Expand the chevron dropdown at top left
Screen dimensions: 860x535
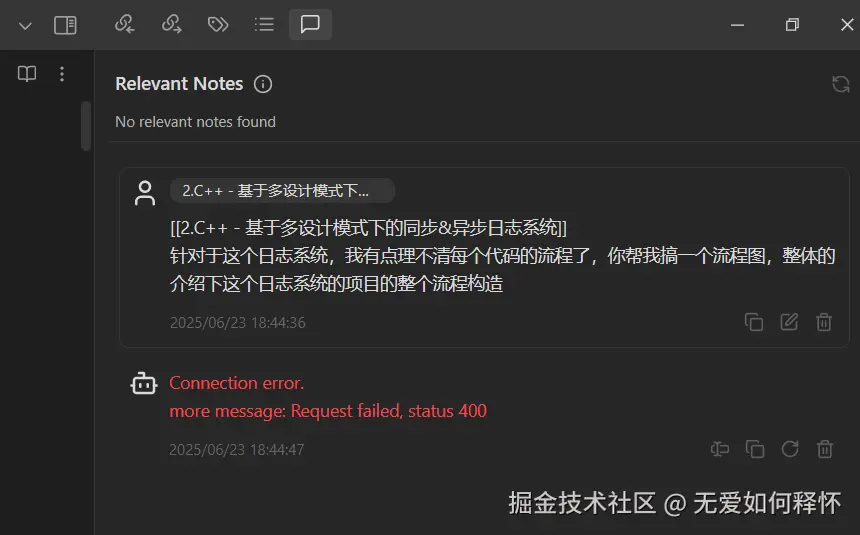[25, 26]
